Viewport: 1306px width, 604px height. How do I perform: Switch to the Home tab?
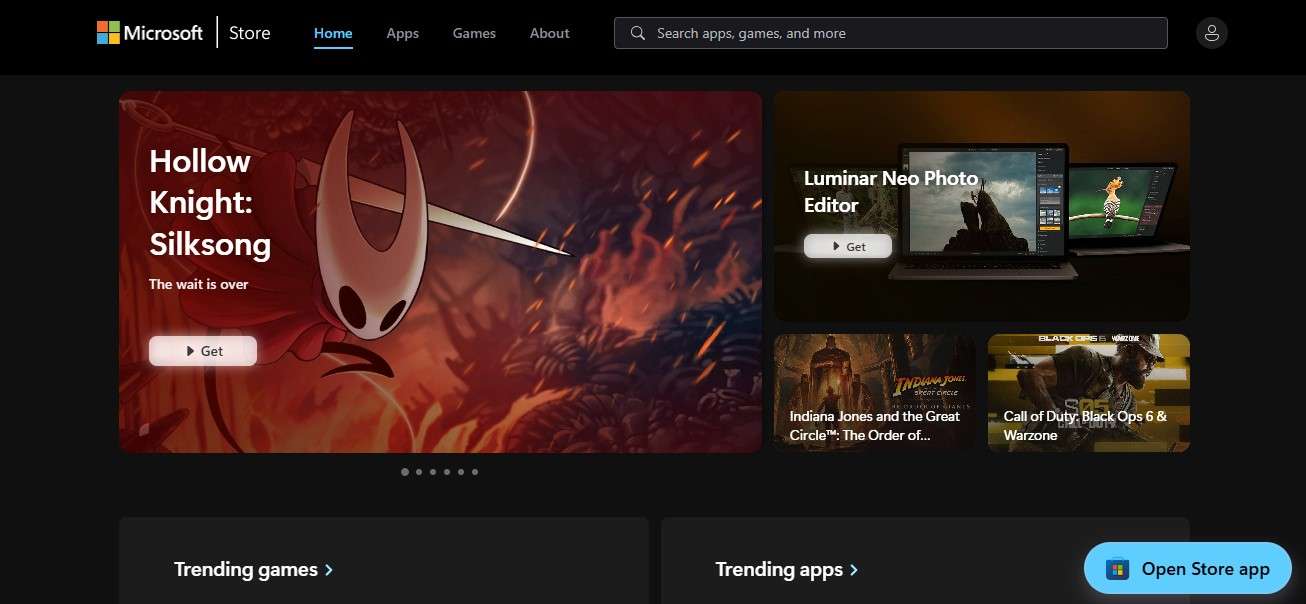(x=333, y=33)
